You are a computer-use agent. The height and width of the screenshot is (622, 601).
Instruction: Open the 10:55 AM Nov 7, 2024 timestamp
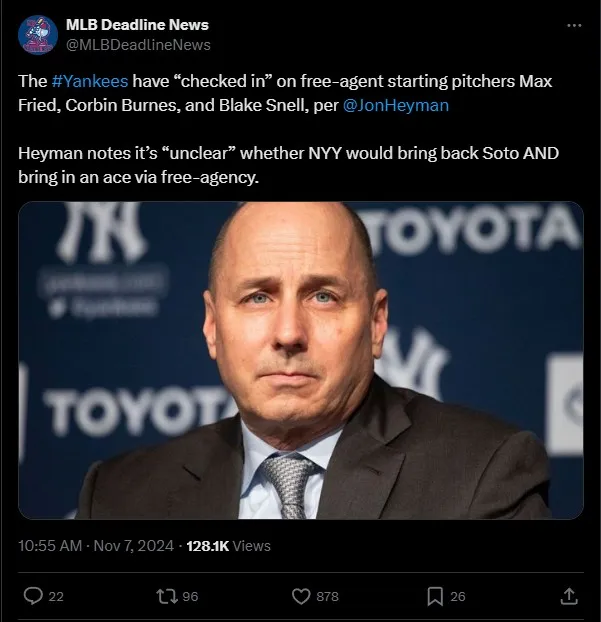click(x=95, y=546)
